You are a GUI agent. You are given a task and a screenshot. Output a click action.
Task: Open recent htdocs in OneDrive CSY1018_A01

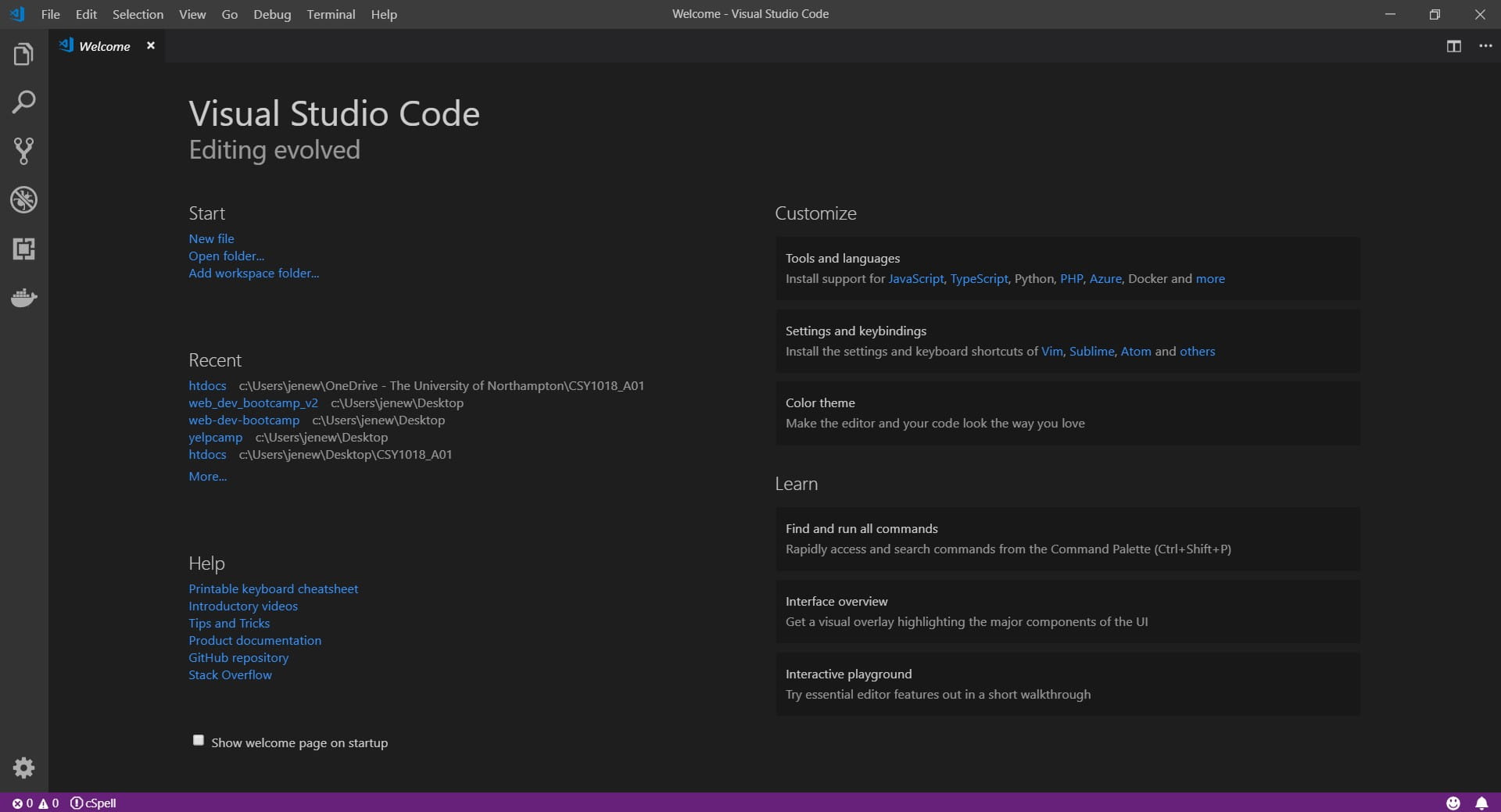(x=207, y=385)
